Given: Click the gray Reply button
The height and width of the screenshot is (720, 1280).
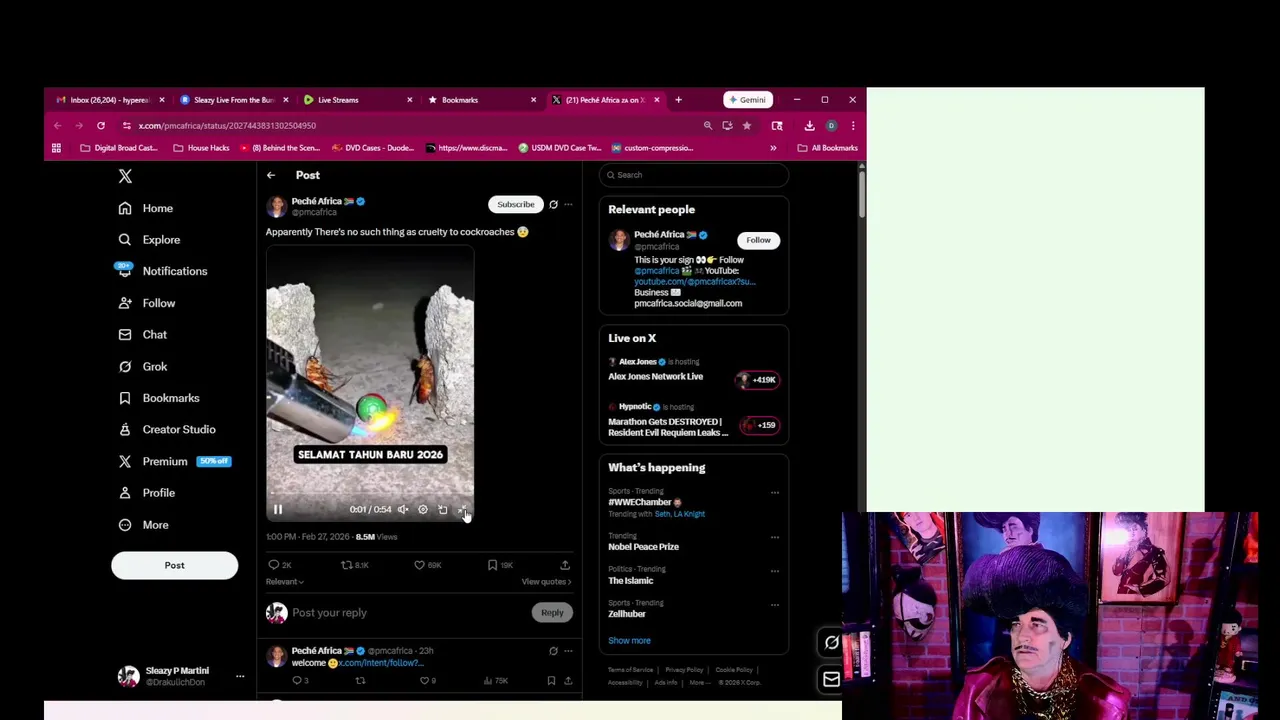Looking at the screenshot, I should (x=552, y=613).
